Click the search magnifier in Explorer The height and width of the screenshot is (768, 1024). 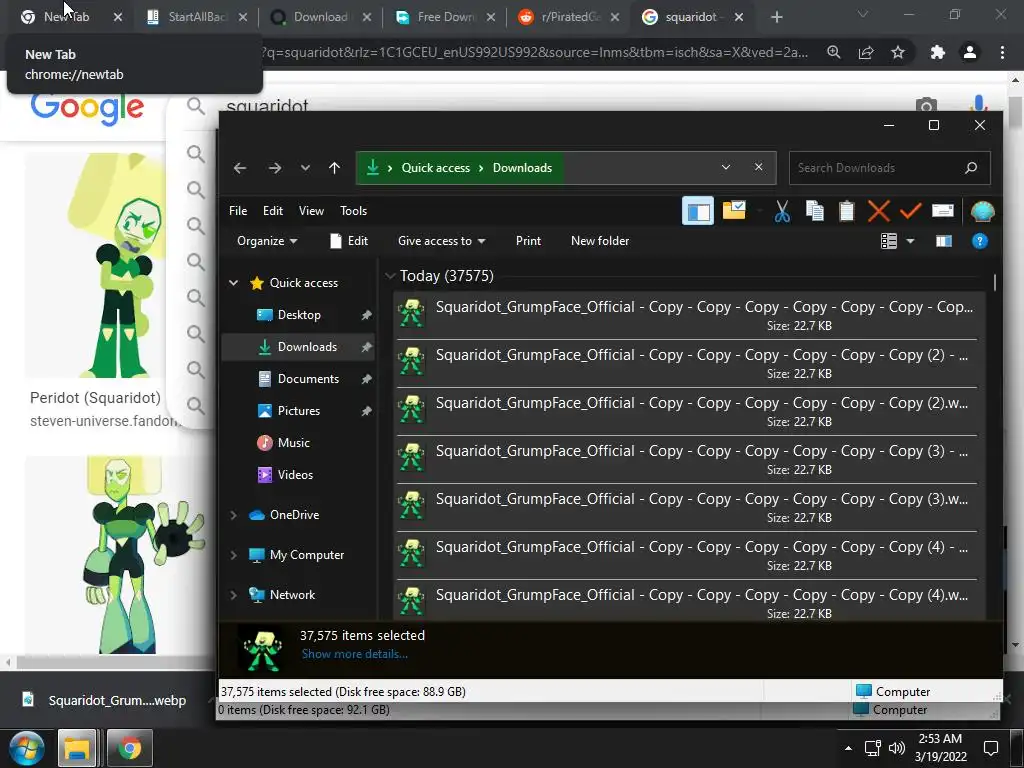point(971,168)
